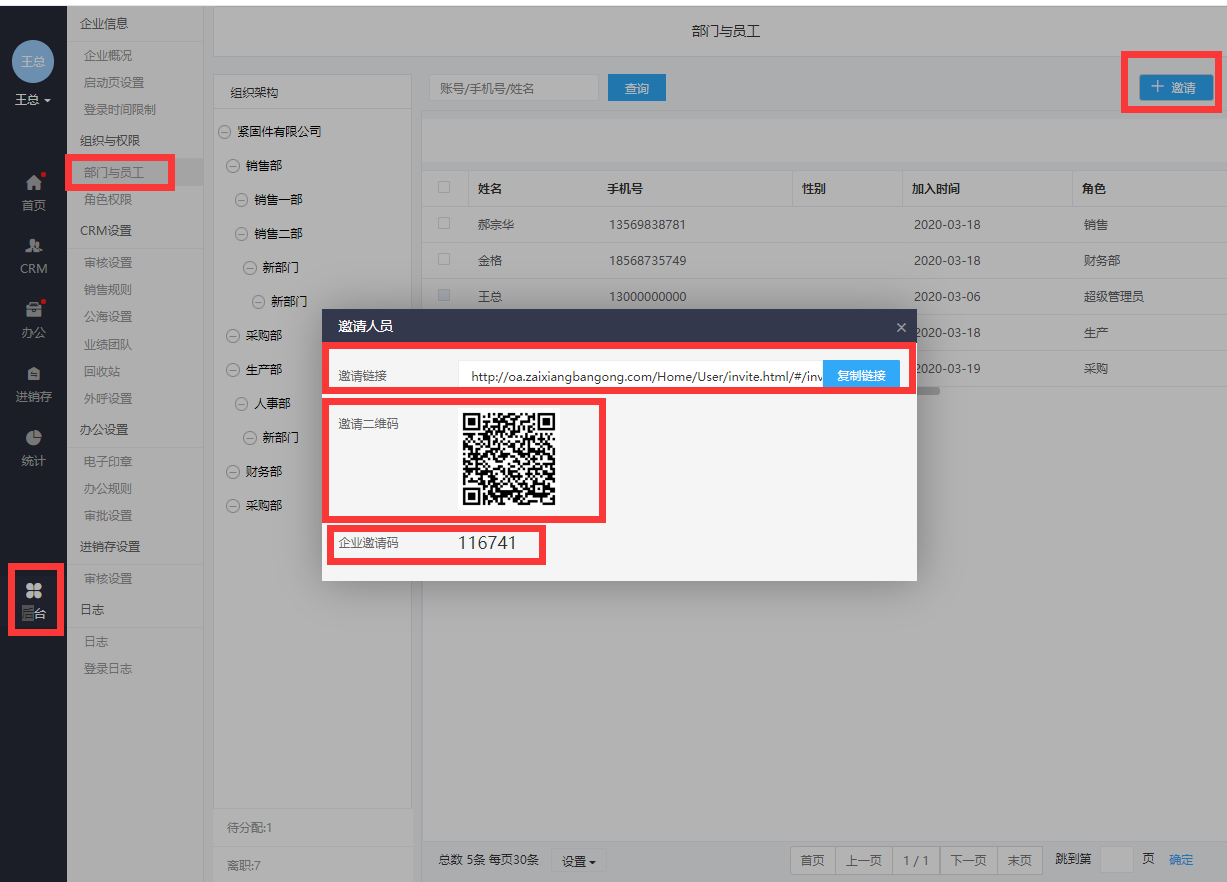
Task: Click the invite link URL field
Action: pyautogui.click(x=641, y=376)
